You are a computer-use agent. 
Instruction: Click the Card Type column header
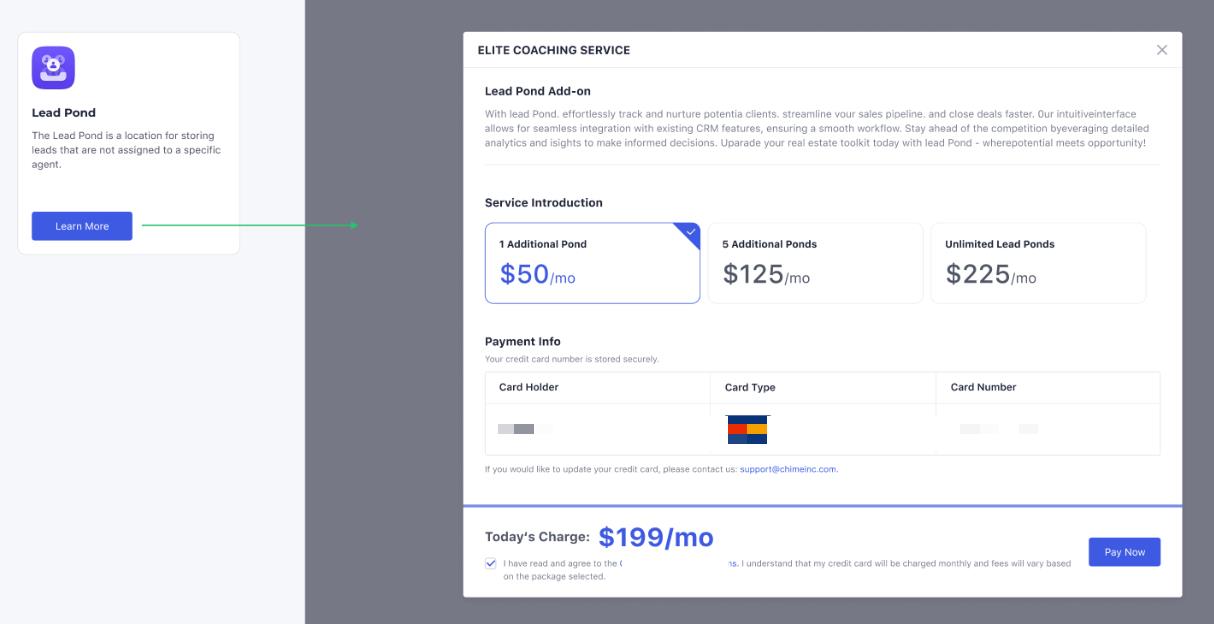point(750,387)
